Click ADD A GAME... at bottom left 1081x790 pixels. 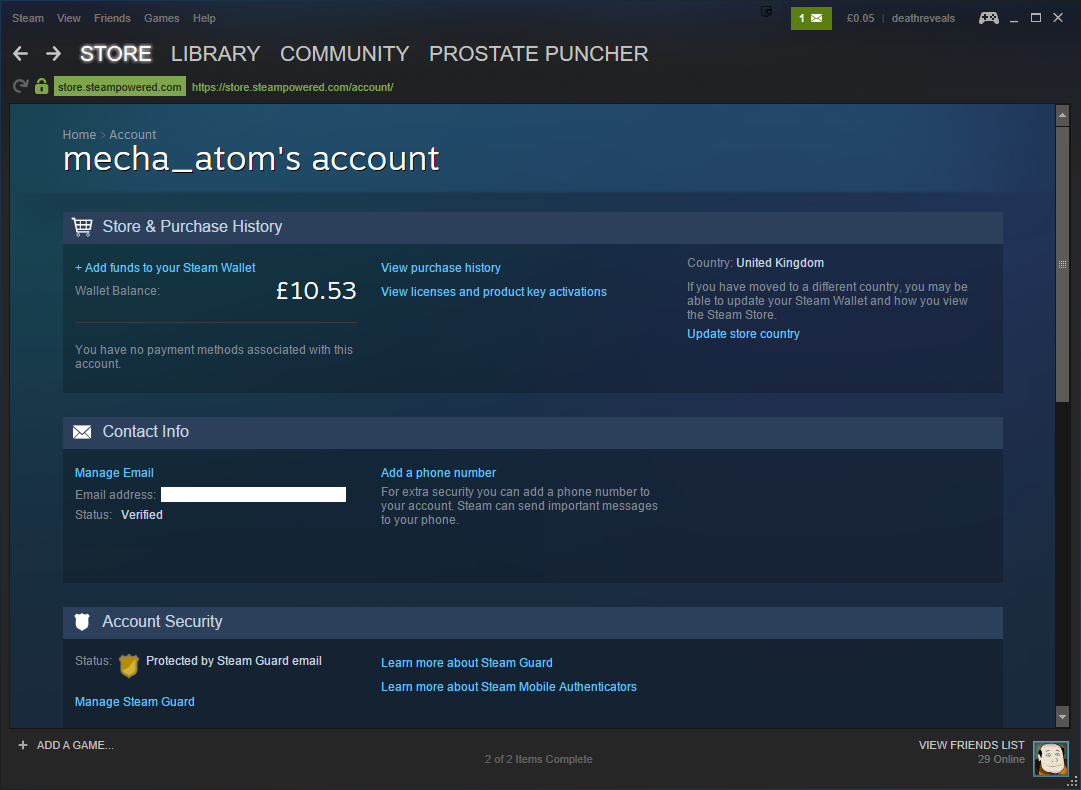pyautogui.click(x=75, y=745)
